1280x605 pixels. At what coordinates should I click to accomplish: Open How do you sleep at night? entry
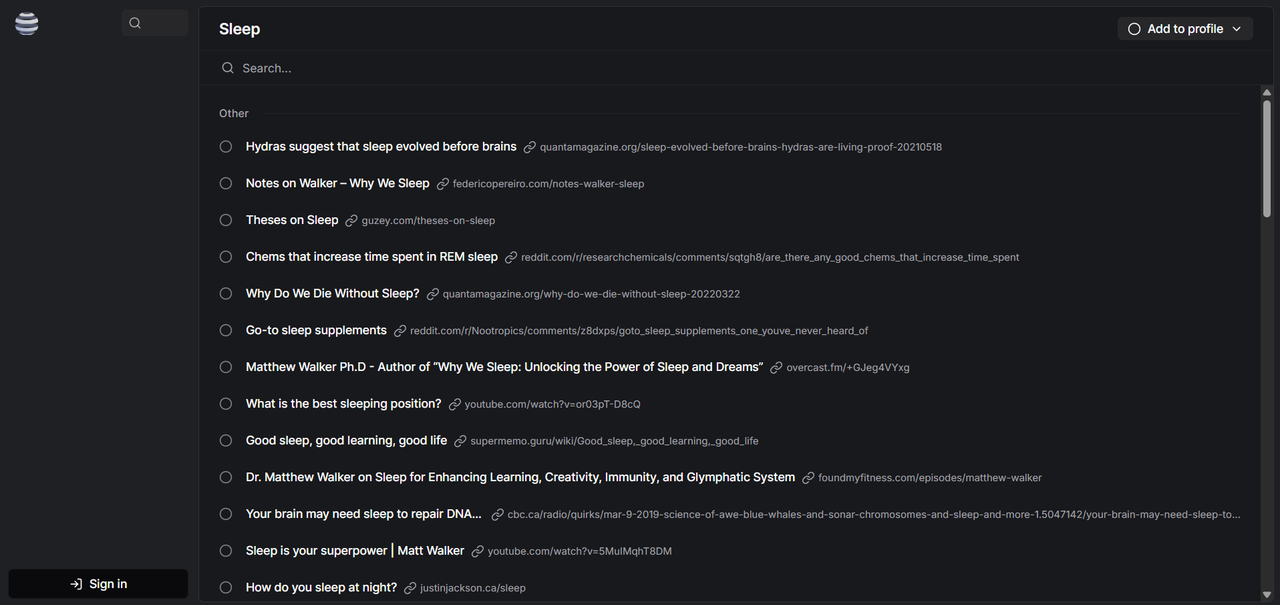coord(321,588)
